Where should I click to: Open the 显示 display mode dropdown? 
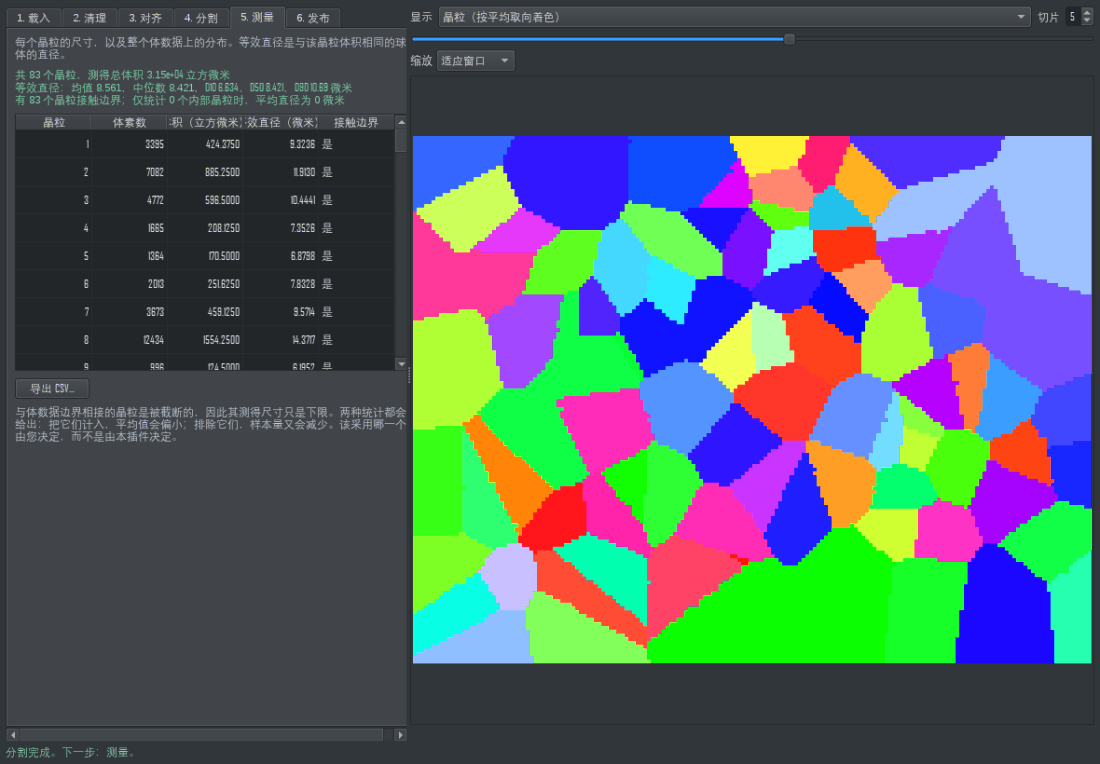[735, 17]
